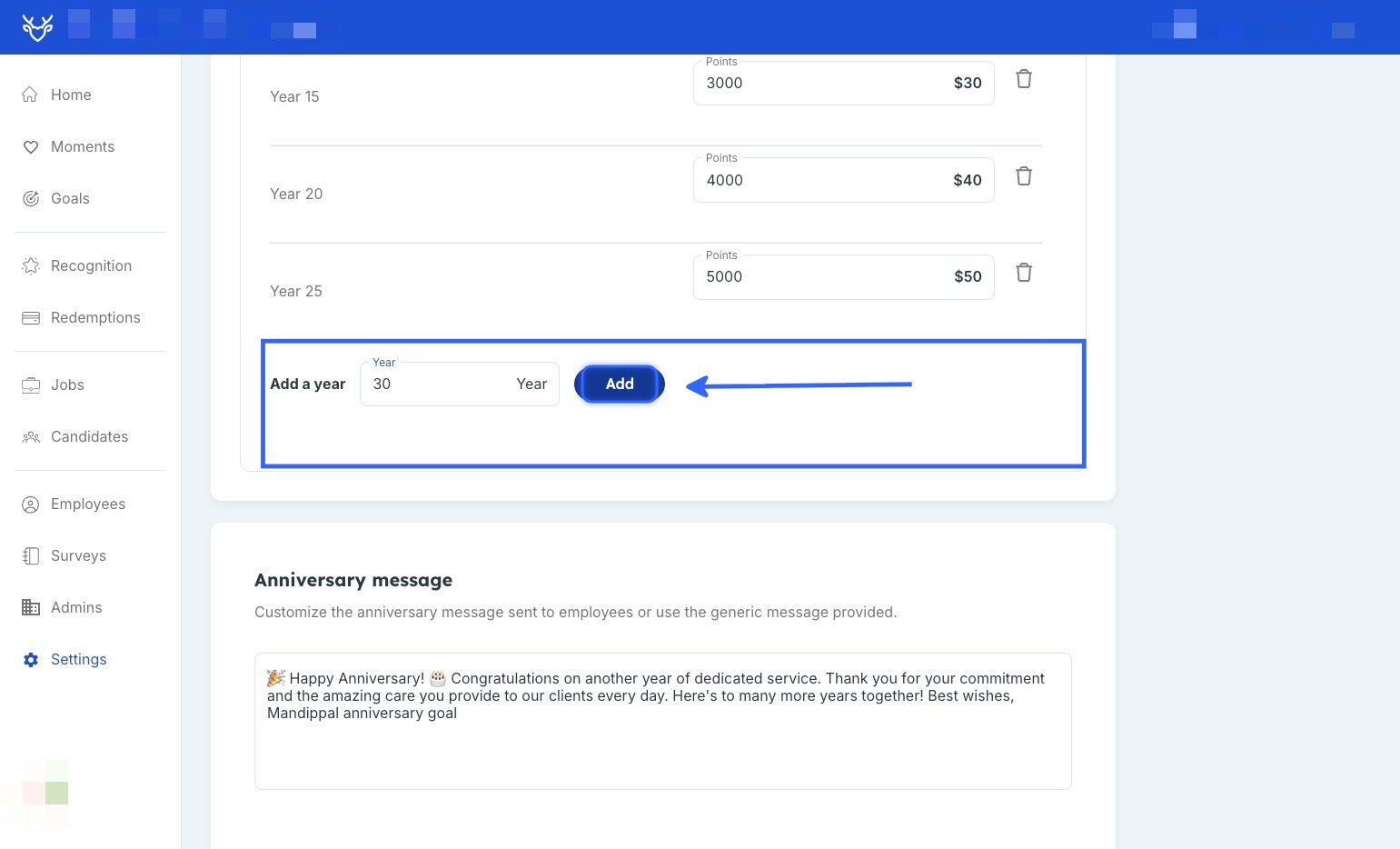Click the Moments heart icon
Viewport: 1400px width, 849px height.
pos(30,146)
